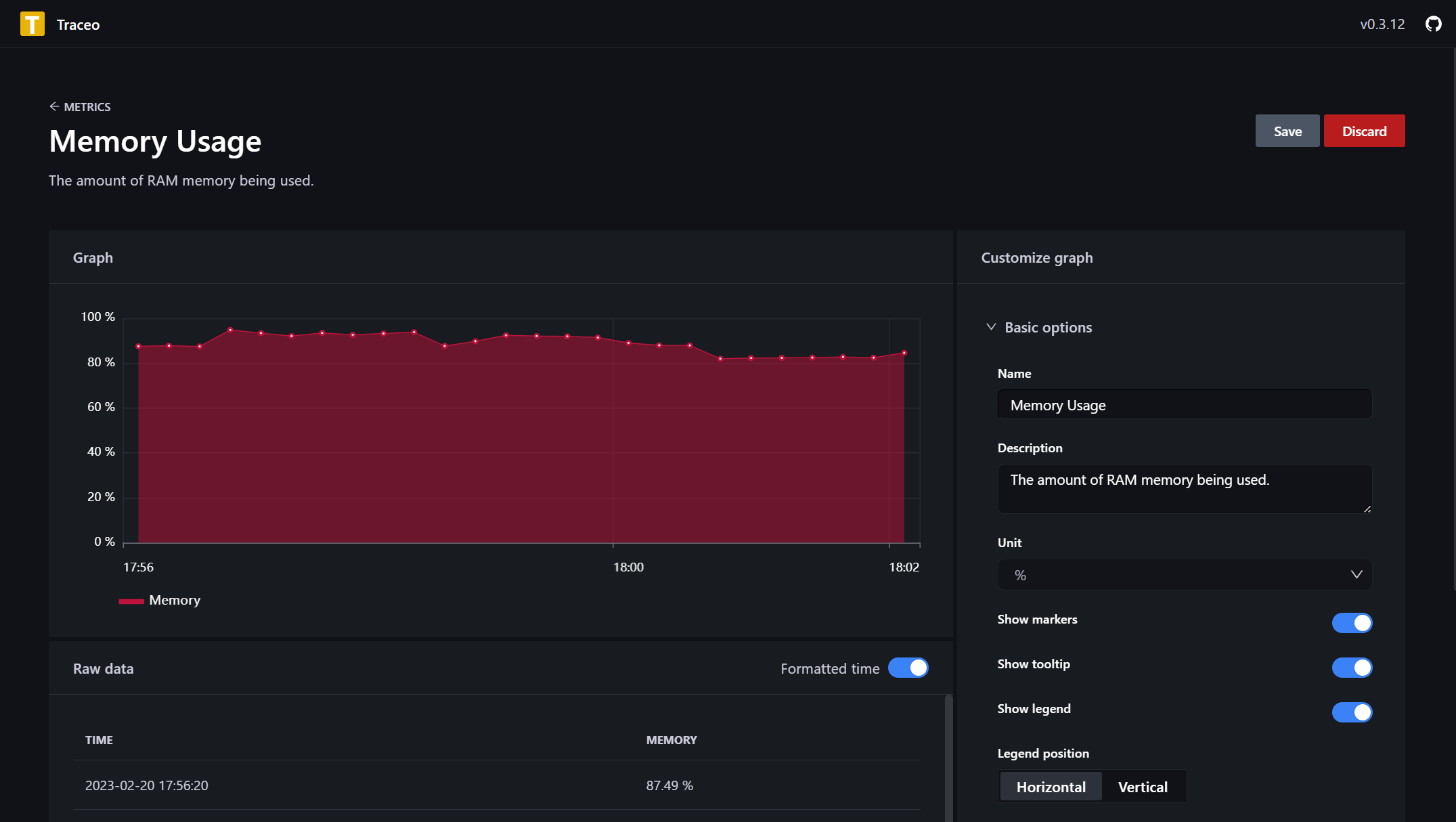Click inside the Description textarea
1456x822 pixels.
(1184, 488)
